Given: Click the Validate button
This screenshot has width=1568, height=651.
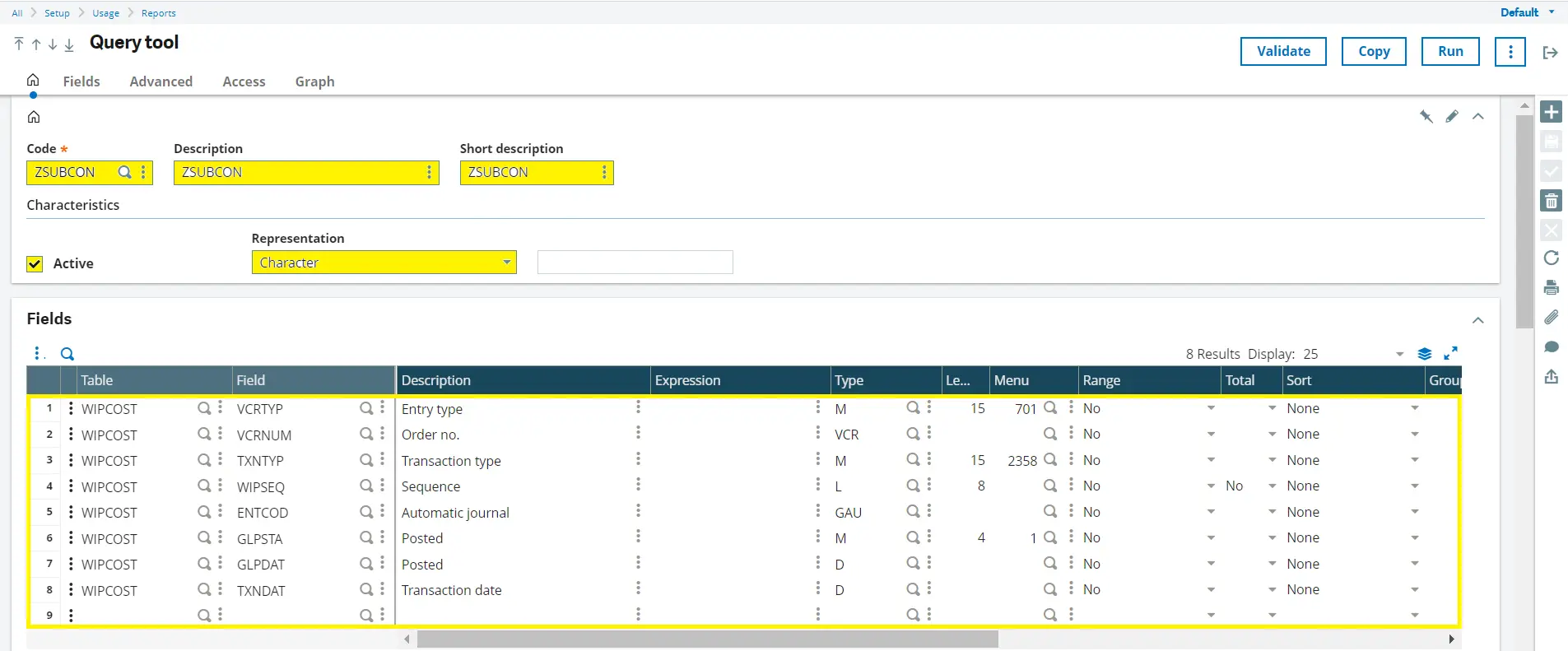Looking at the screenshot, I should [1283, 51].
